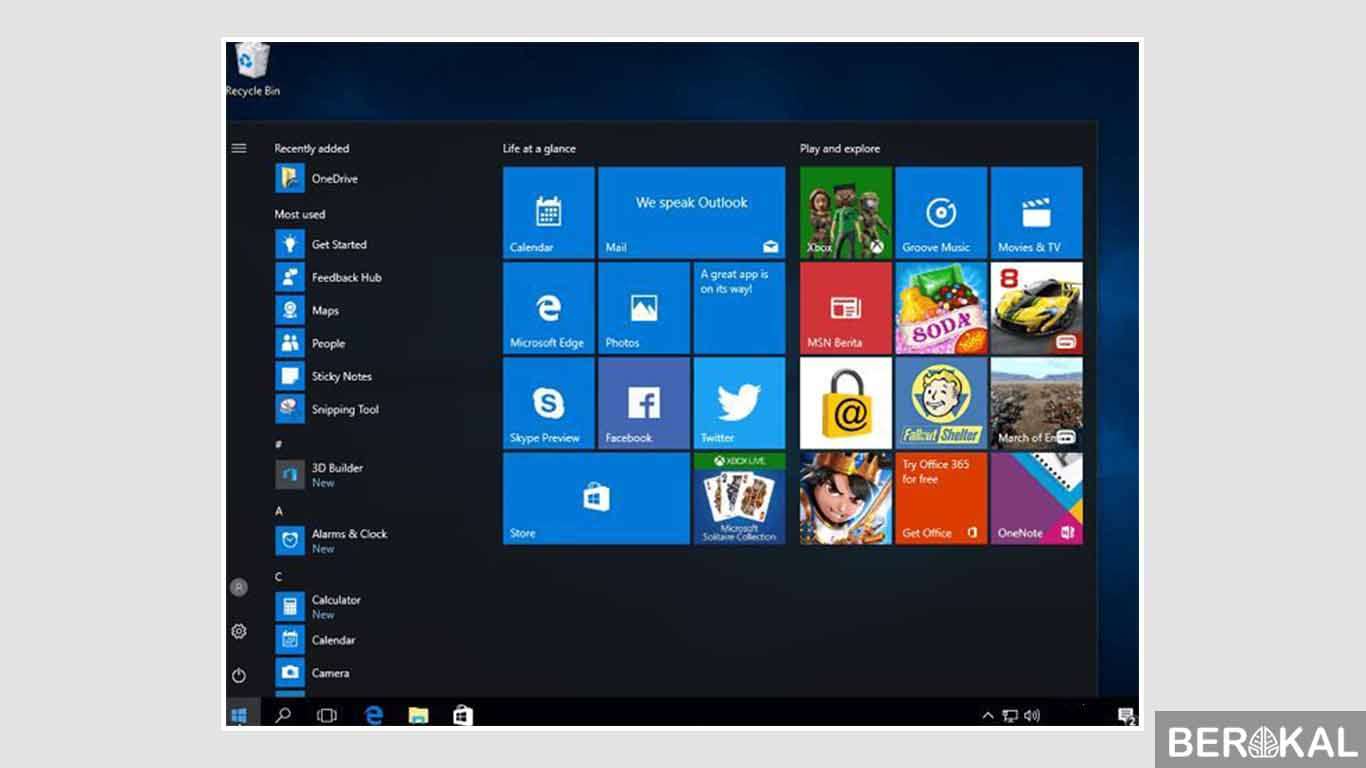Open the Skype Preview tile

click(x=548, y=403)
